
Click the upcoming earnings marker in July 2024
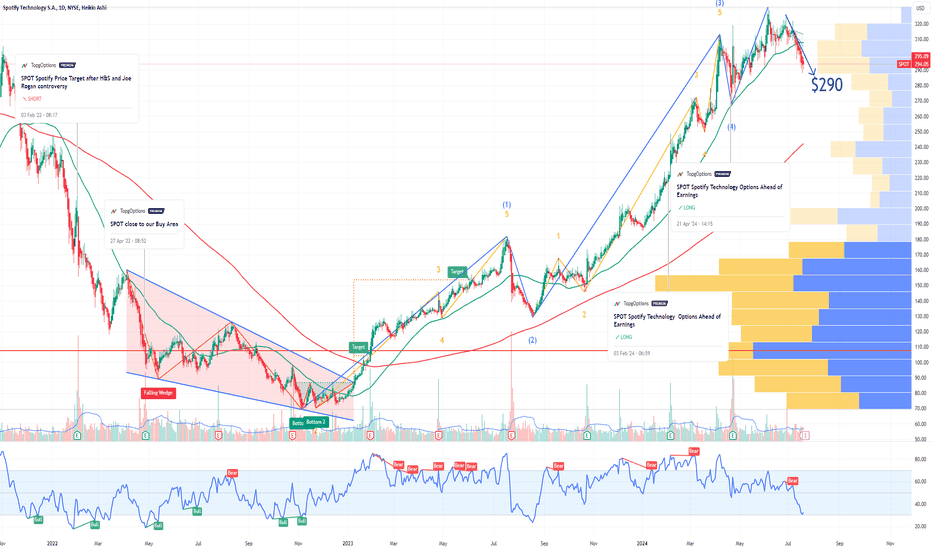coord(805,436)
